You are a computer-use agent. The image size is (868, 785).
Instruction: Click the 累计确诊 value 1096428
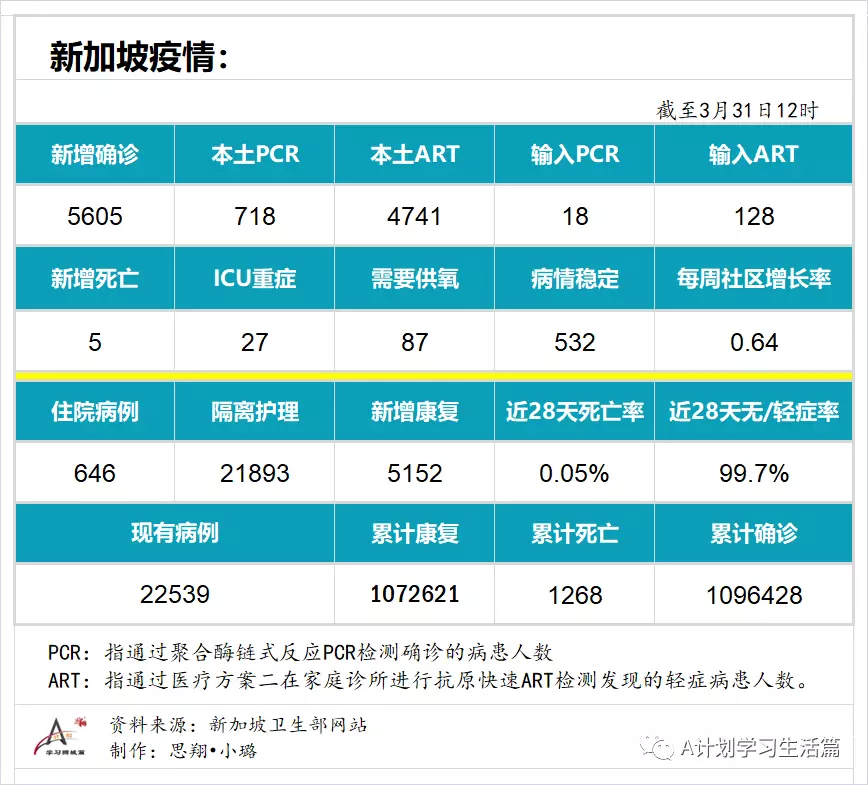click(757, 593)
